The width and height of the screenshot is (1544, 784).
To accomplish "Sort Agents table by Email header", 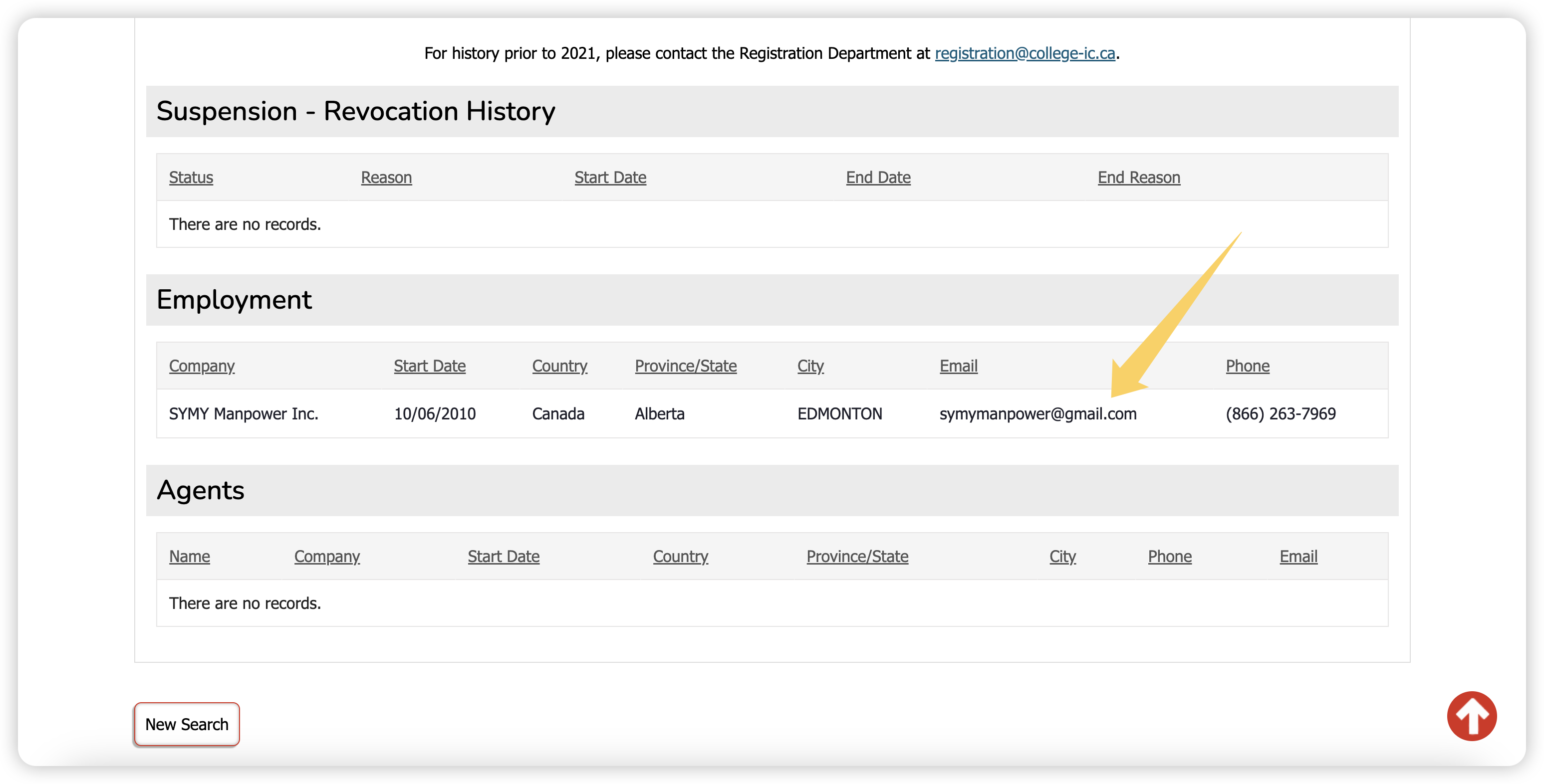I will tap(1298, 557).
